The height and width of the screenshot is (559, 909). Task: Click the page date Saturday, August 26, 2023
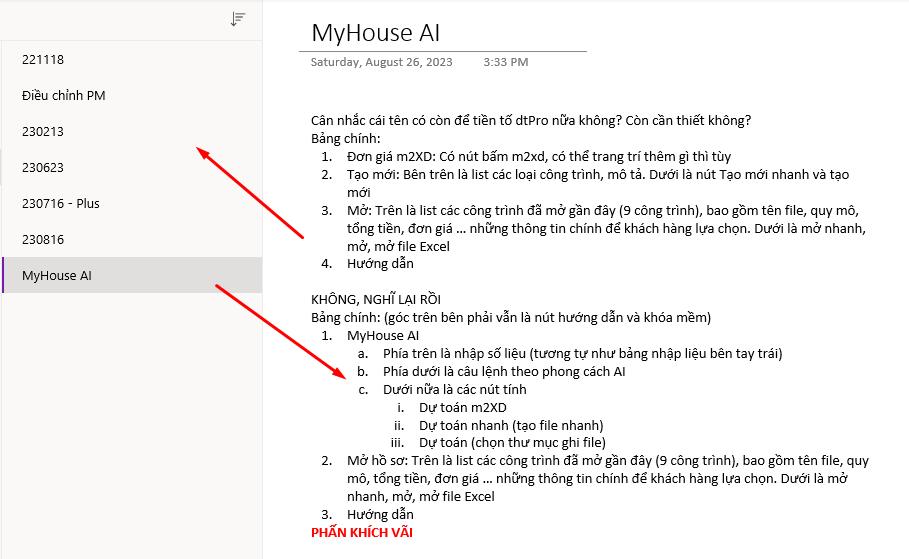381,62
